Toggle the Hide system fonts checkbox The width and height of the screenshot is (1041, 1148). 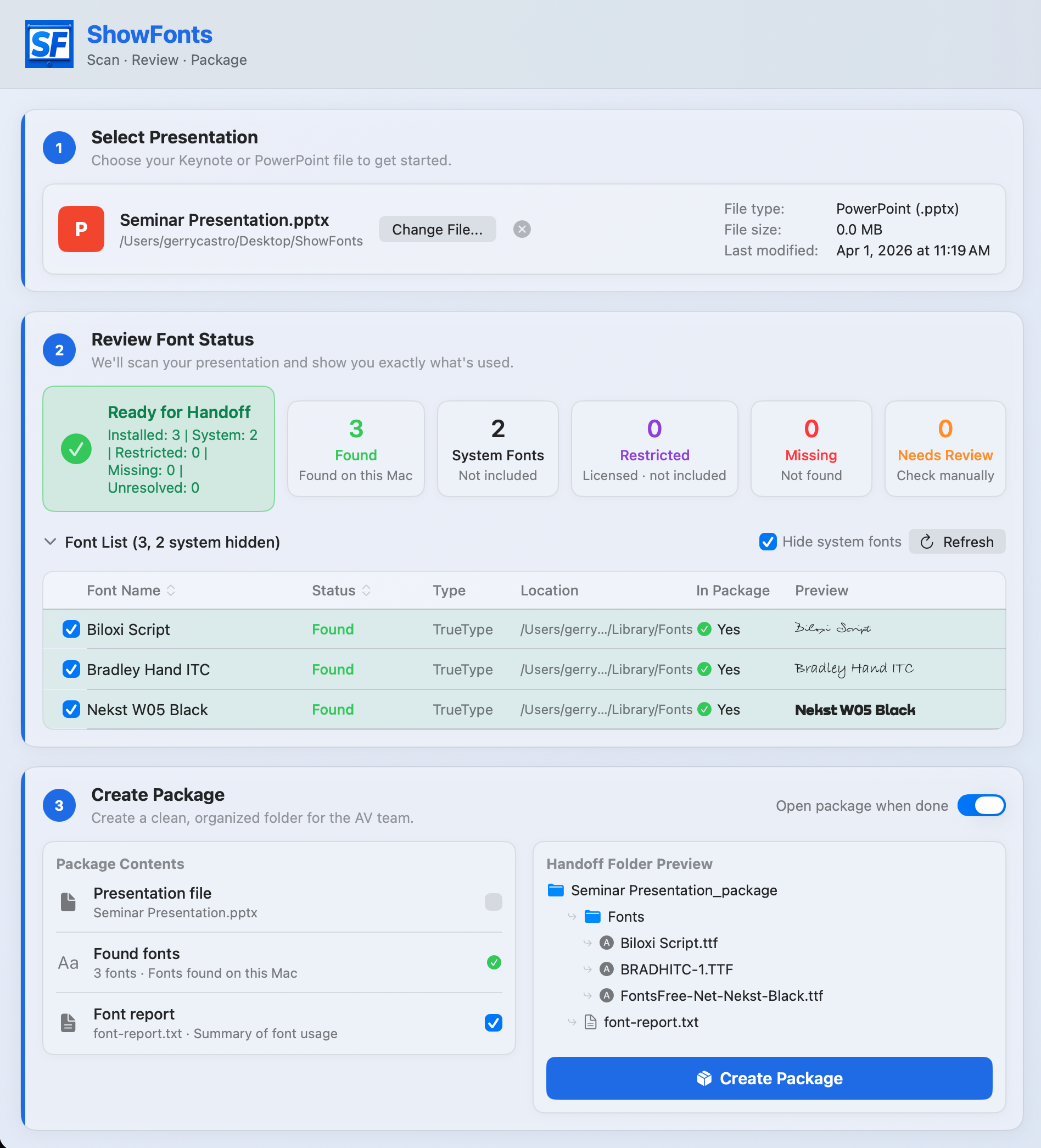[x=768, y=542]
